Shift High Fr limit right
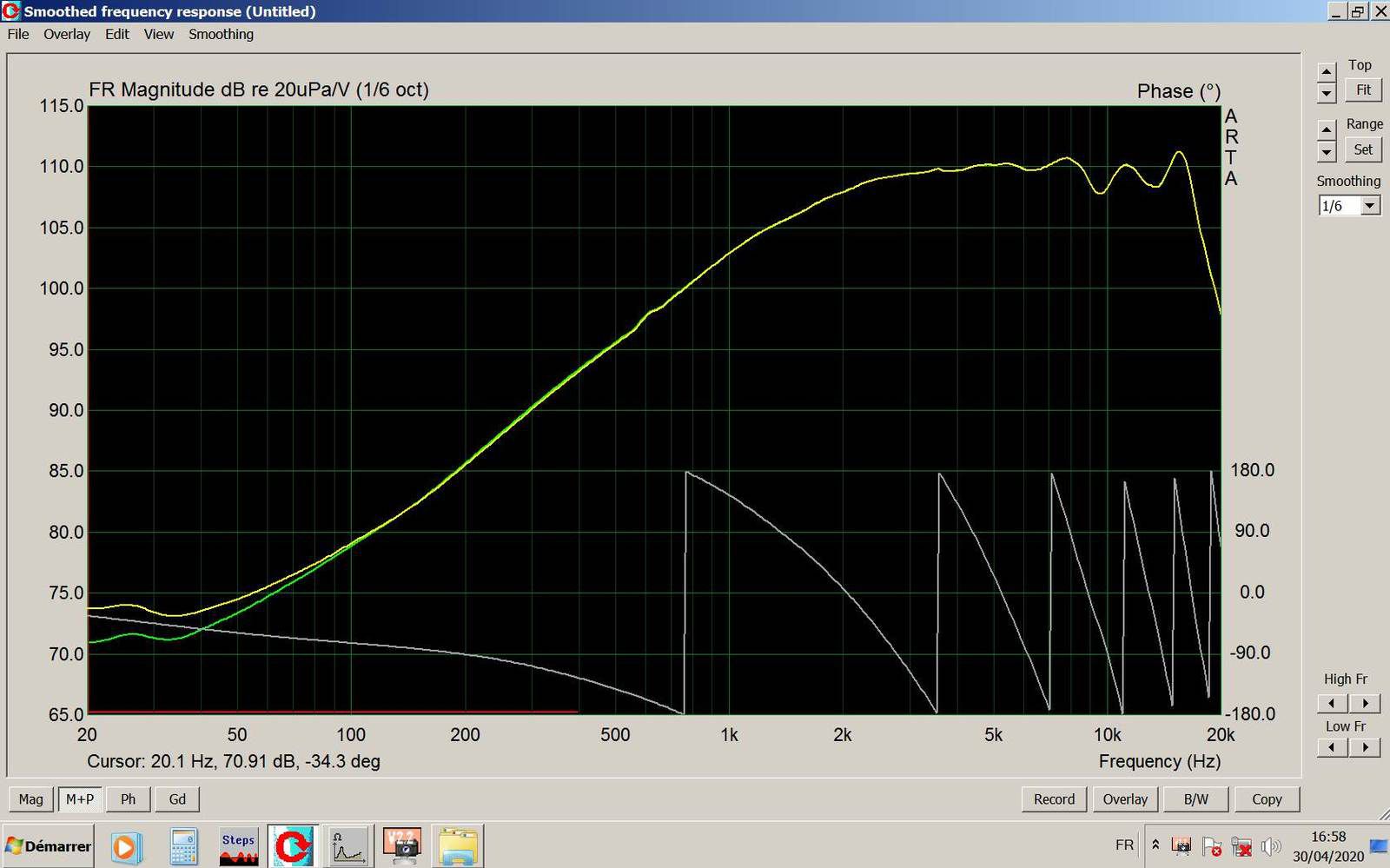 click(x=1365, y=703)
